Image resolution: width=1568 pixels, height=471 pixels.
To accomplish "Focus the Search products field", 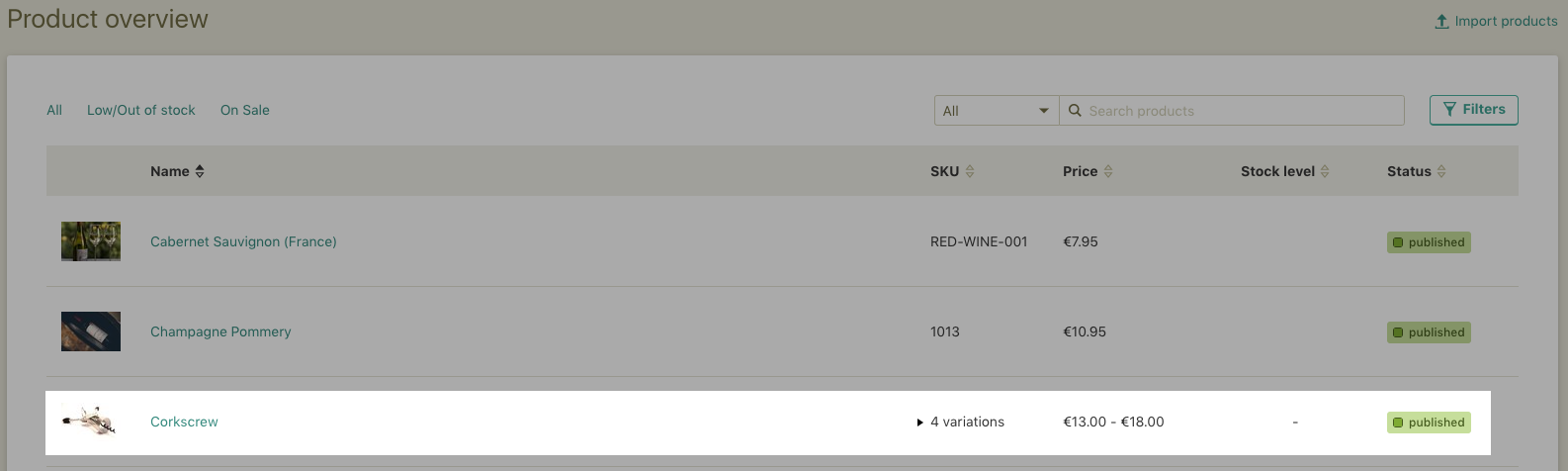I will [x=1232, y=111].
